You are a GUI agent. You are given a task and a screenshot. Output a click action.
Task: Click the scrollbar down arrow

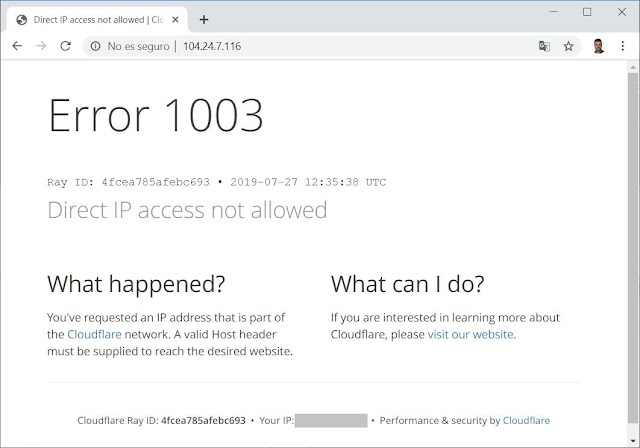[x=633, y=441]
